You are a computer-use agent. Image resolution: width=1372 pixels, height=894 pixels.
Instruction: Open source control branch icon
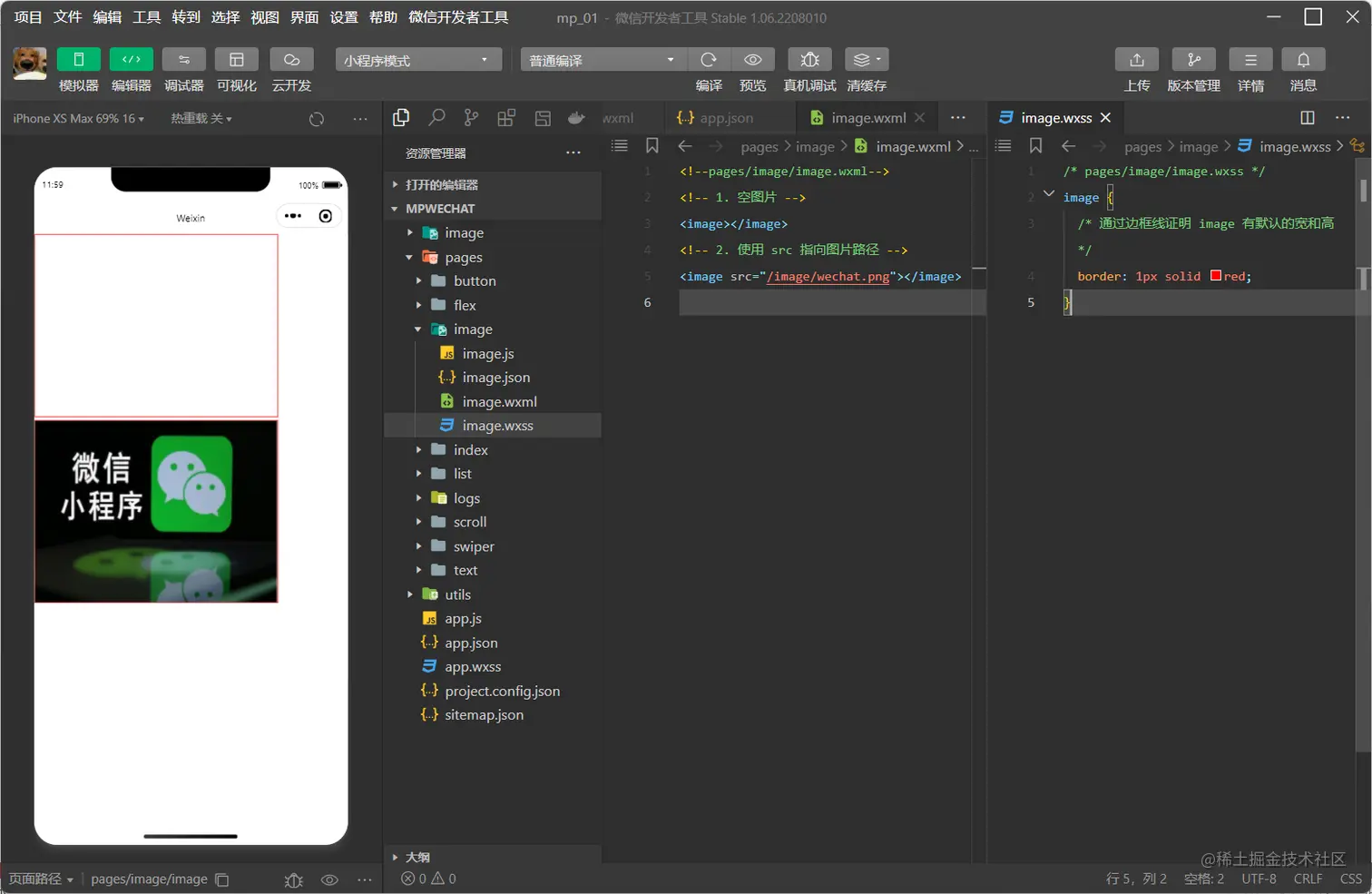pos(471,118)
